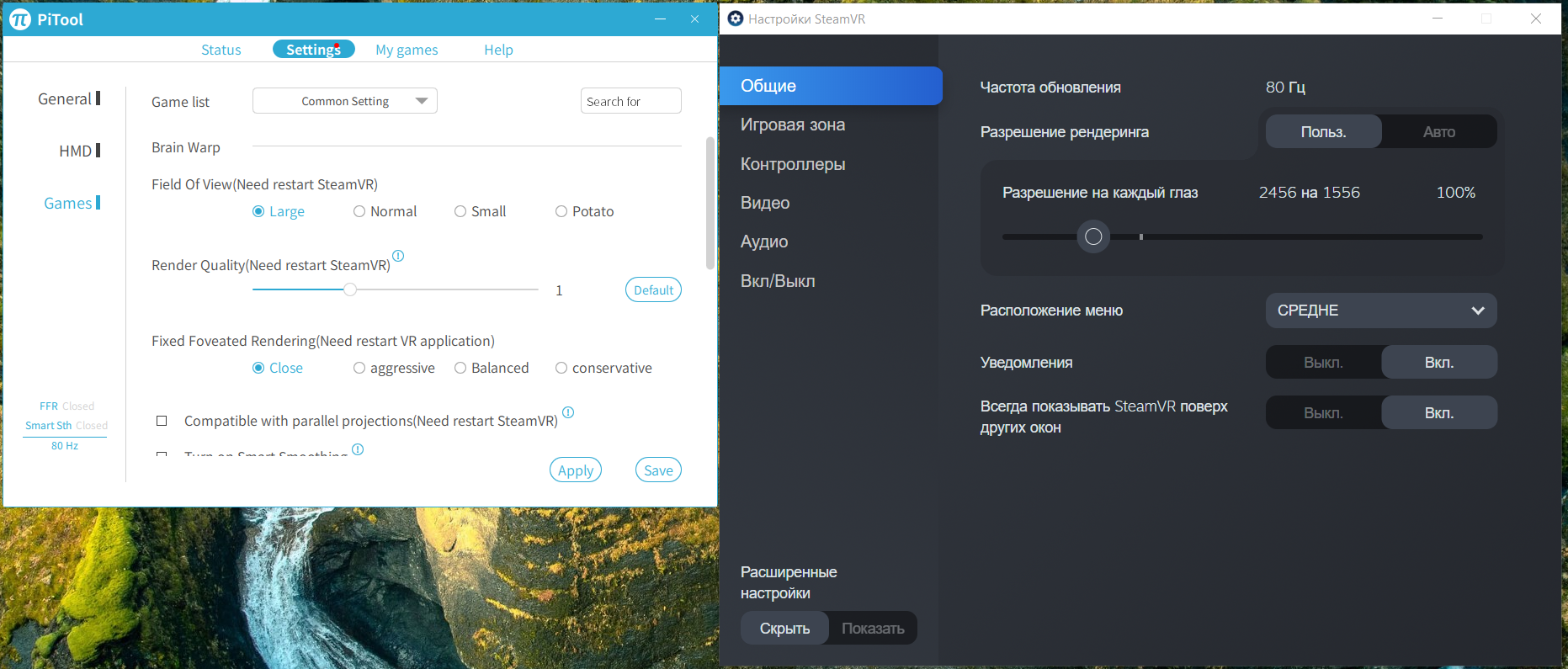Minimize the PiTool window
1568x669 pixels.
pyautogui.click(x=660, y=19)
